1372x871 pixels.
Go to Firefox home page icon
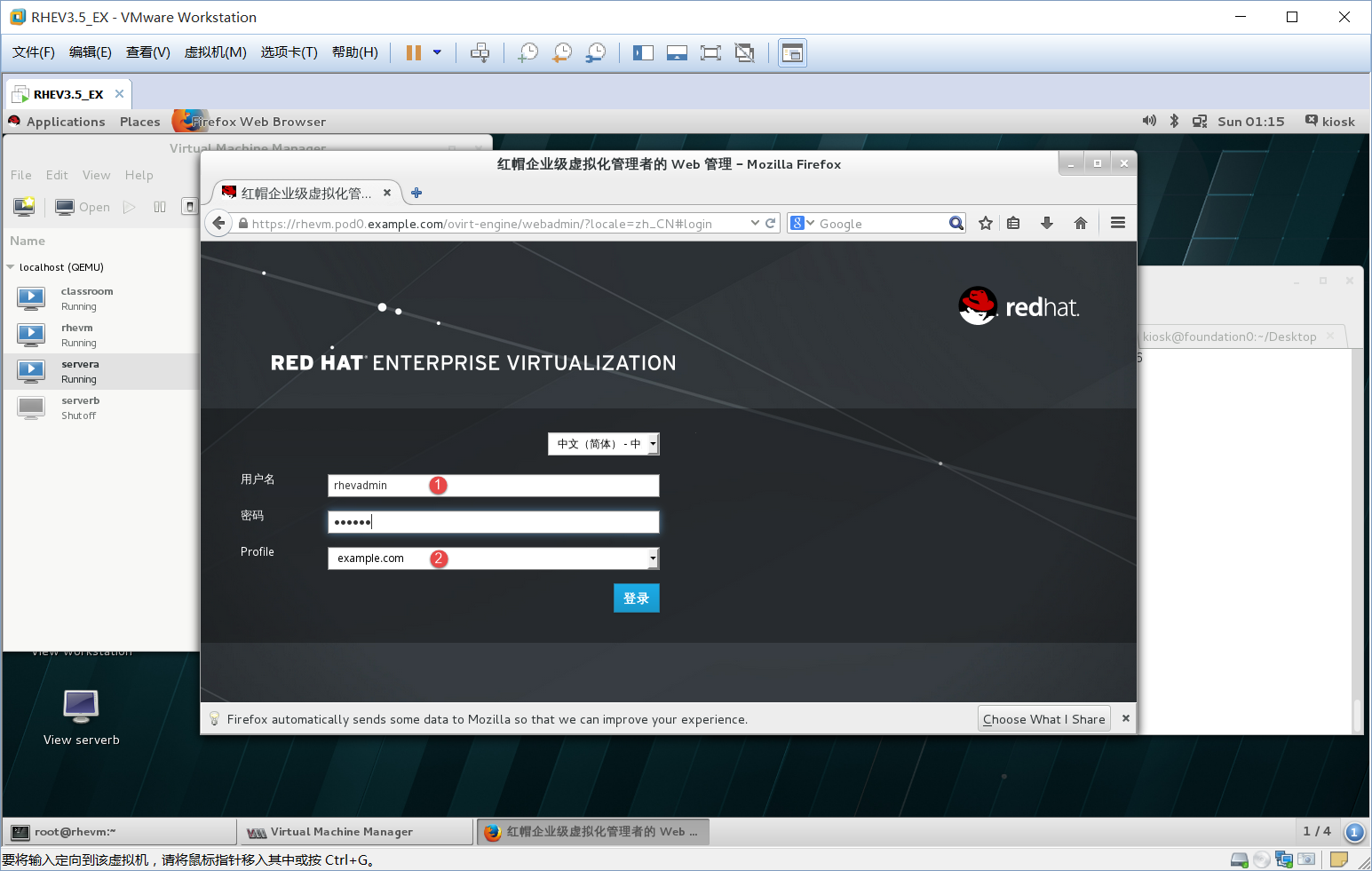(x=1081, y=223)
